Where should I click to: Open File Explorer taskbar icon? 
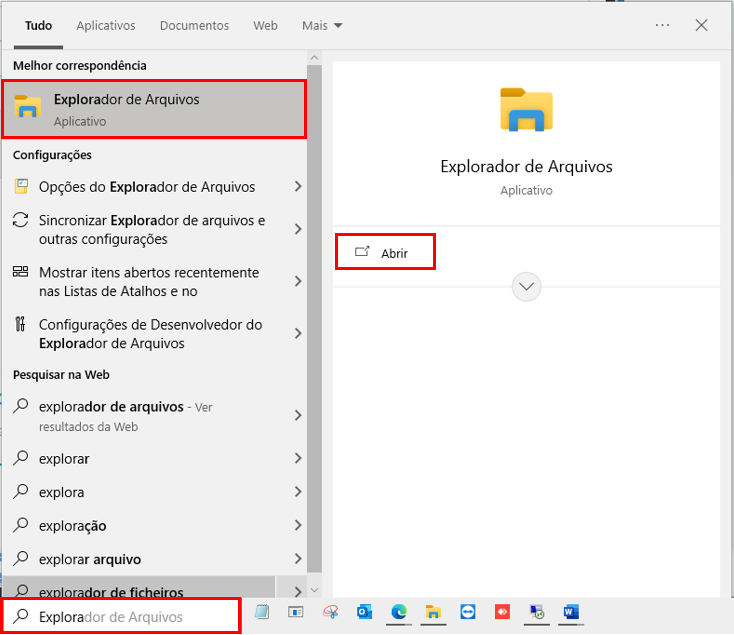click(433, 612)
